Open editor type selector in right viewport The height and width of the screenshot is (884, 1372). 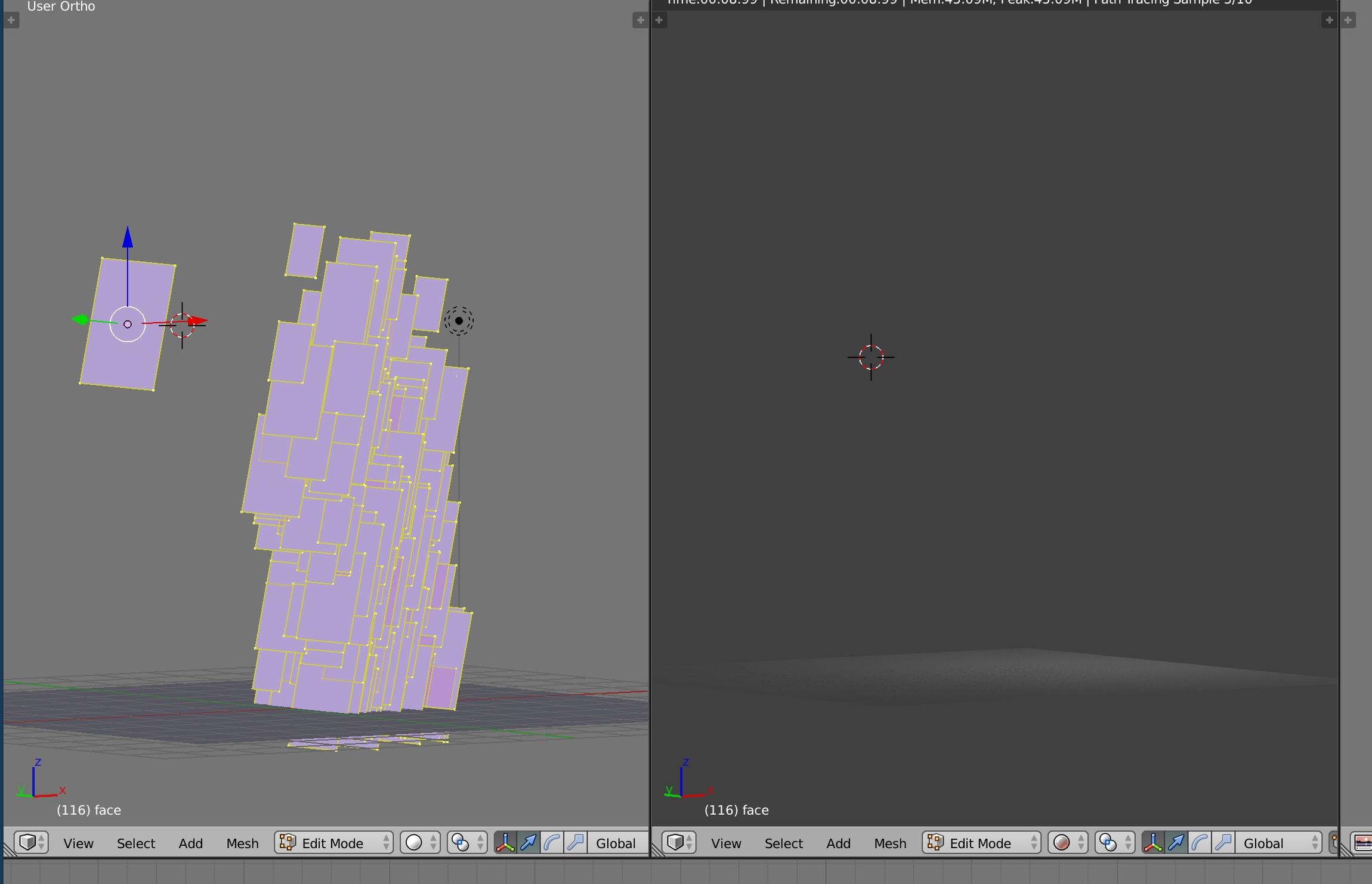pos(679,842)
